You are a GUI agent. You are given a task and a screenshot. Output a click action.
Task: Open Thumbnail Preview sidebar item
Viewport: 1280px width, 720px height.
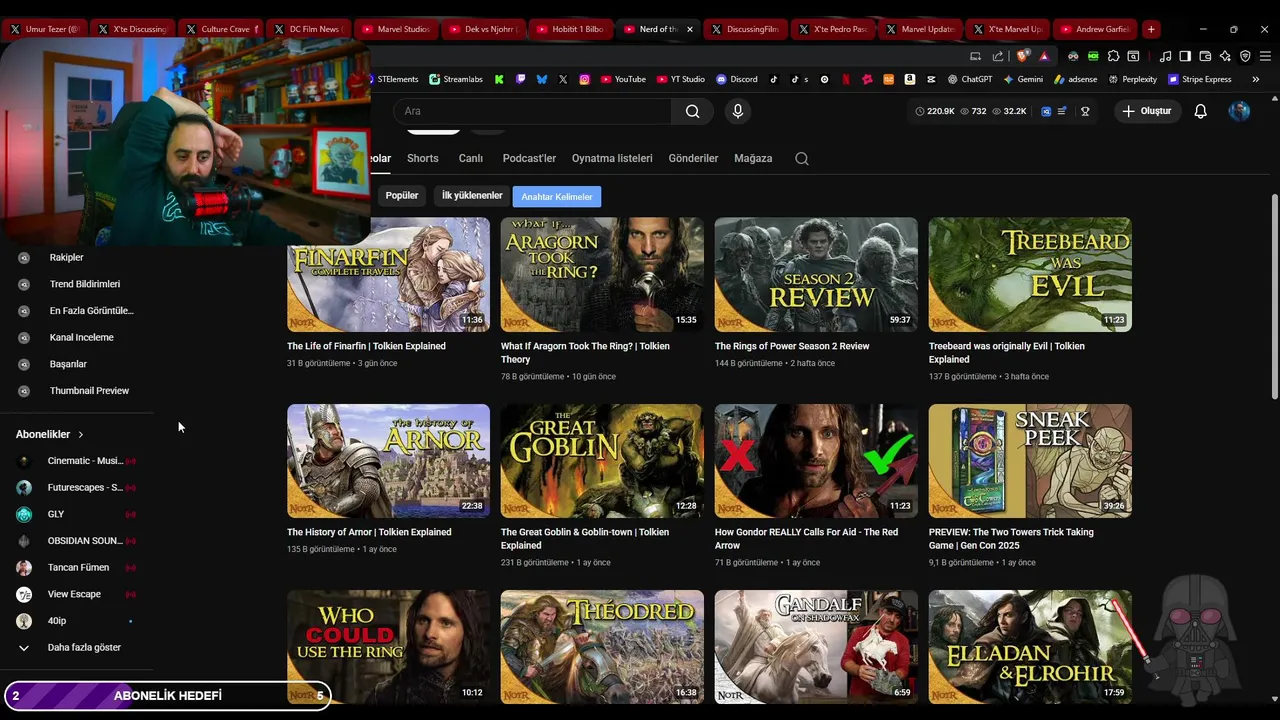pos(89,390)
